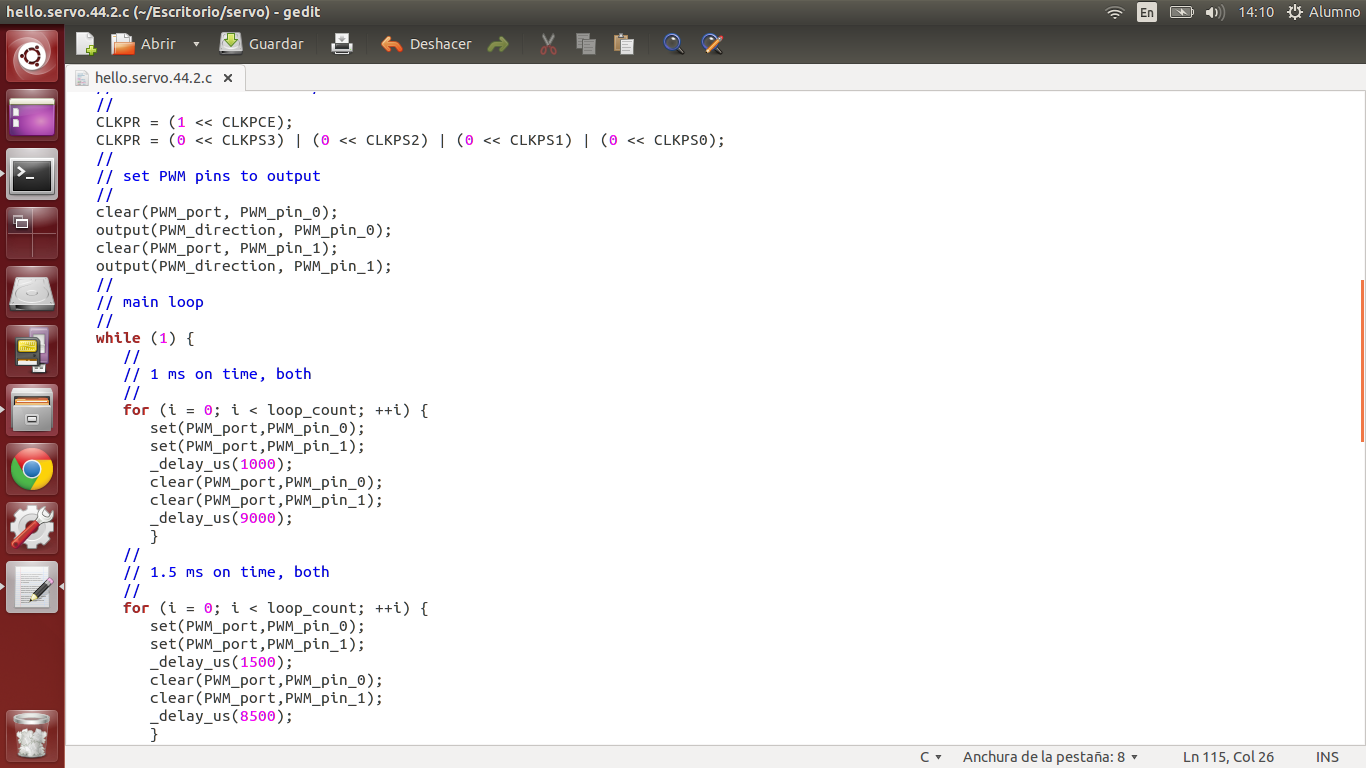Click 'output(PWM_direction, PWM_pin_0);' line
Screen dimensions: 1366x768
tap(244, 230)
